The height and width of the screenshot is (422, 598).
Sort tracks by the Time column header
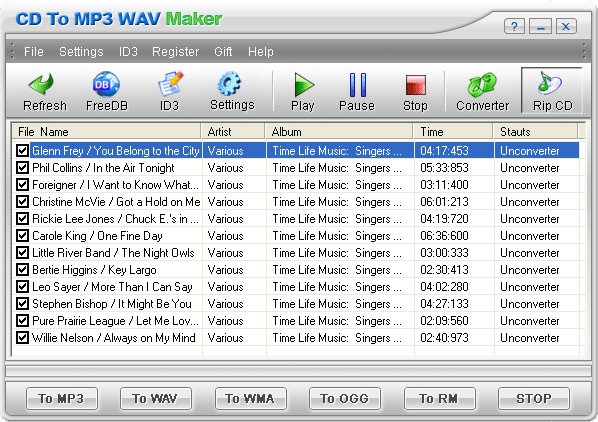453,132
